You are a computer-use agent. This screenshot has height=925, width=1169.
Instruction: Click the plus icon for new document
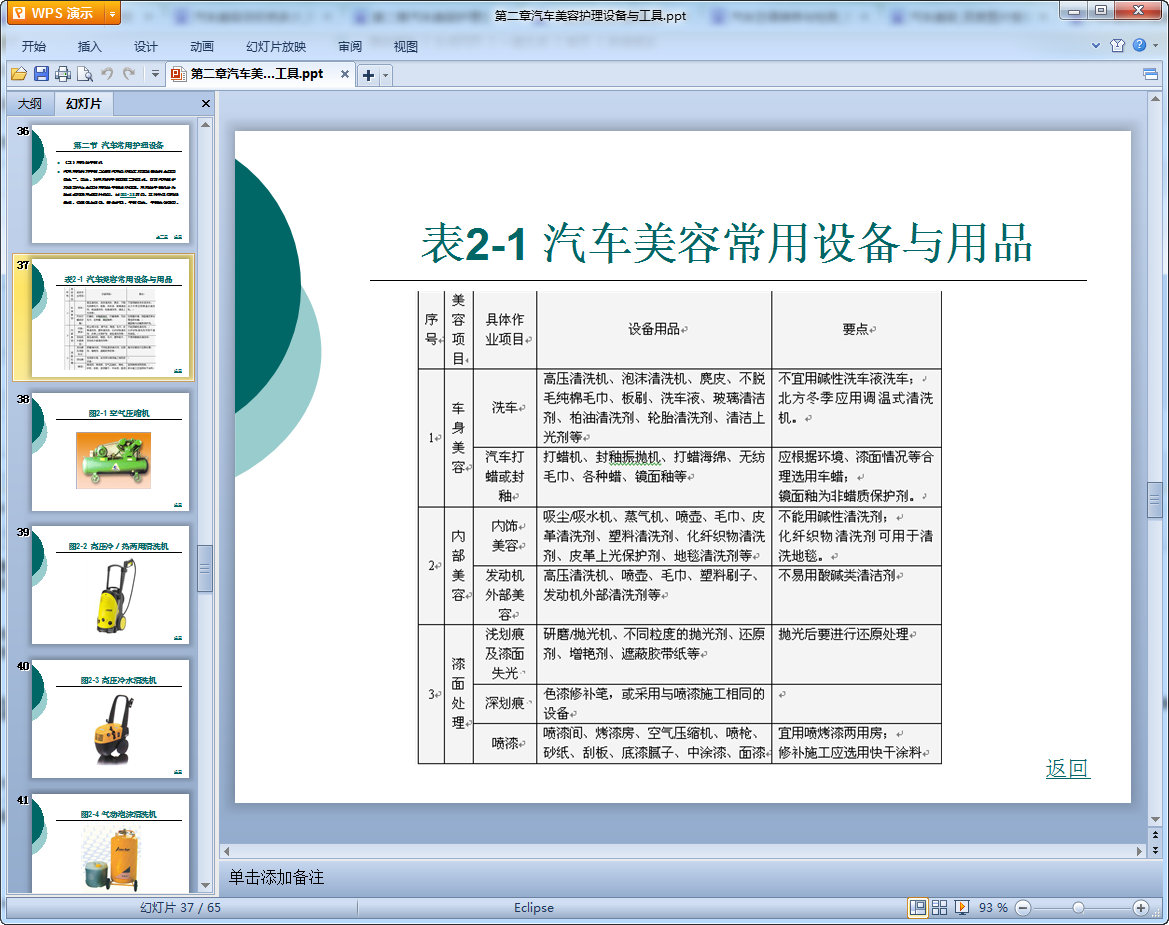pos(368,75)
